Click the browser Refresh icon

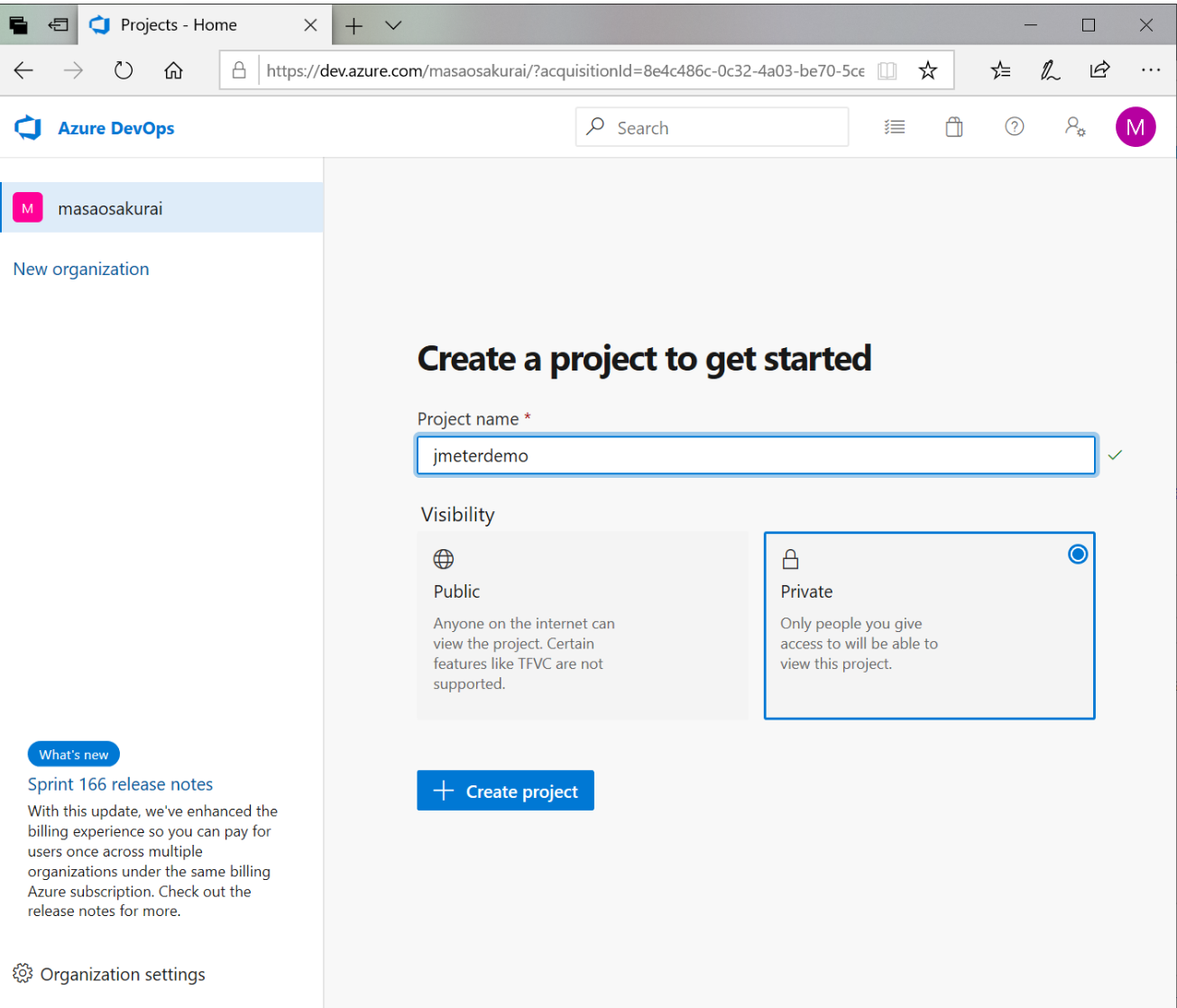124,70
